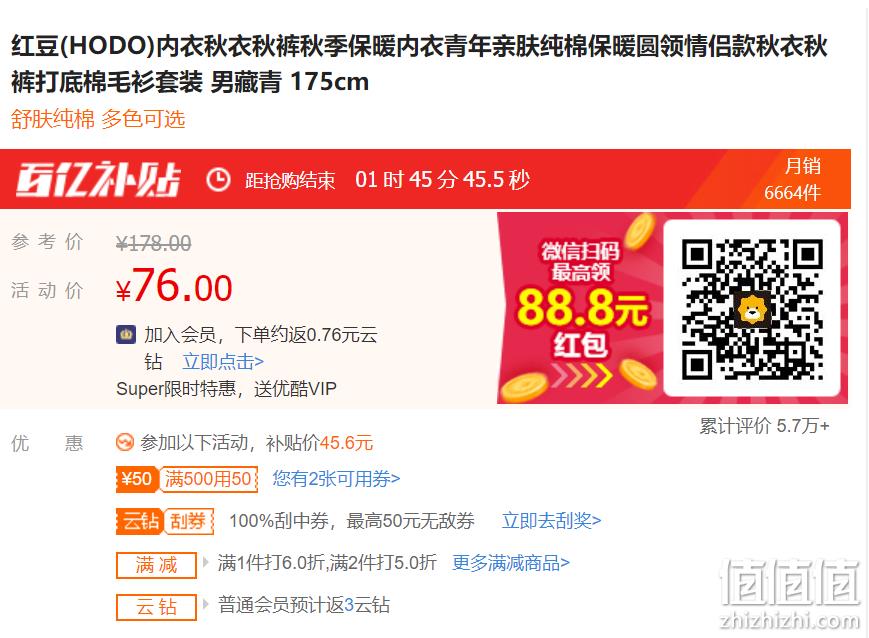This screenshot has height=638, width=869.
Task: Click the 月销 6664件 sales badge
Action: [793, 179]
